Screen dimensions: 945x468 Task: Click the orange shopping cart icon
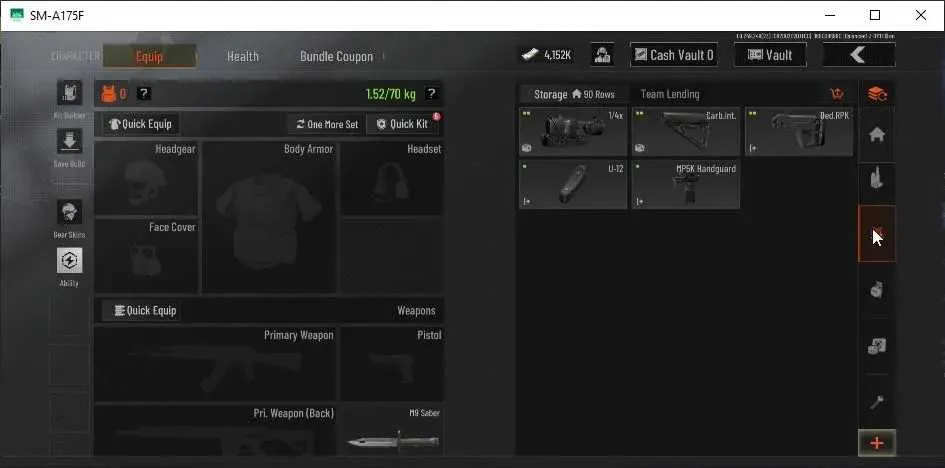(837, 94)
